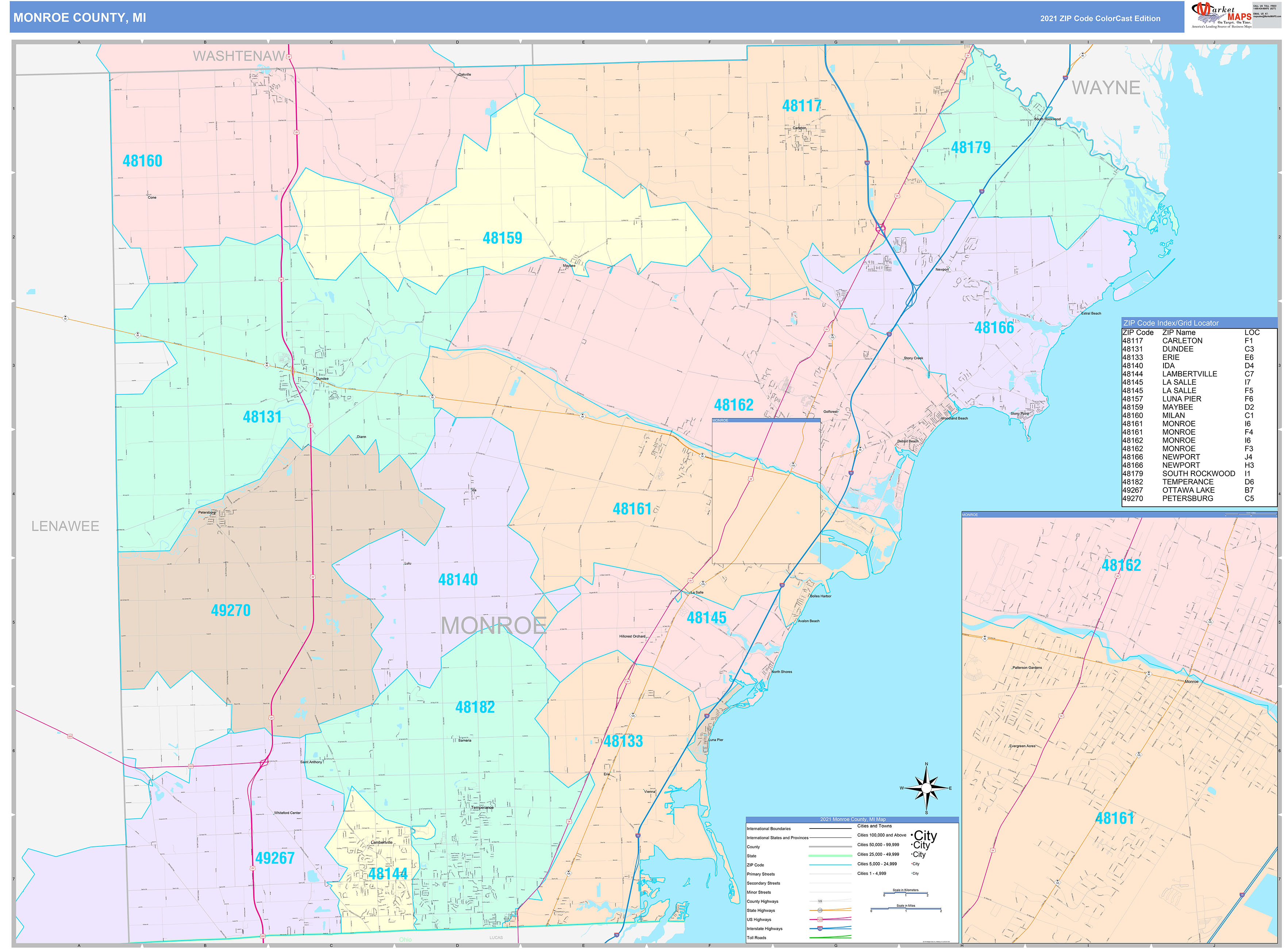The width and height of the screenshot is (1288, 949).
Task: Click the LENAWEE county label
Action: 65,526
